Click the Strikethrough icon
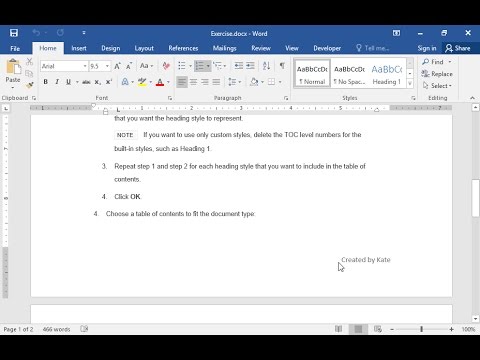 coord(86,82)
